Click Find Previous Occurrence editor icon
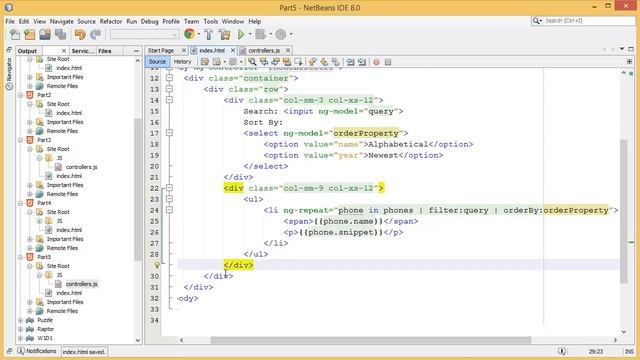Viewport: 640px width, 360px height. coord(264,62)
